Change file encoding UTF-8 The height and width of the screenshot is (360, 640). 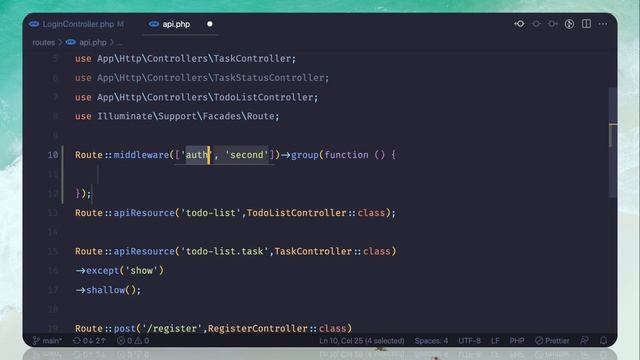point(469,340)
